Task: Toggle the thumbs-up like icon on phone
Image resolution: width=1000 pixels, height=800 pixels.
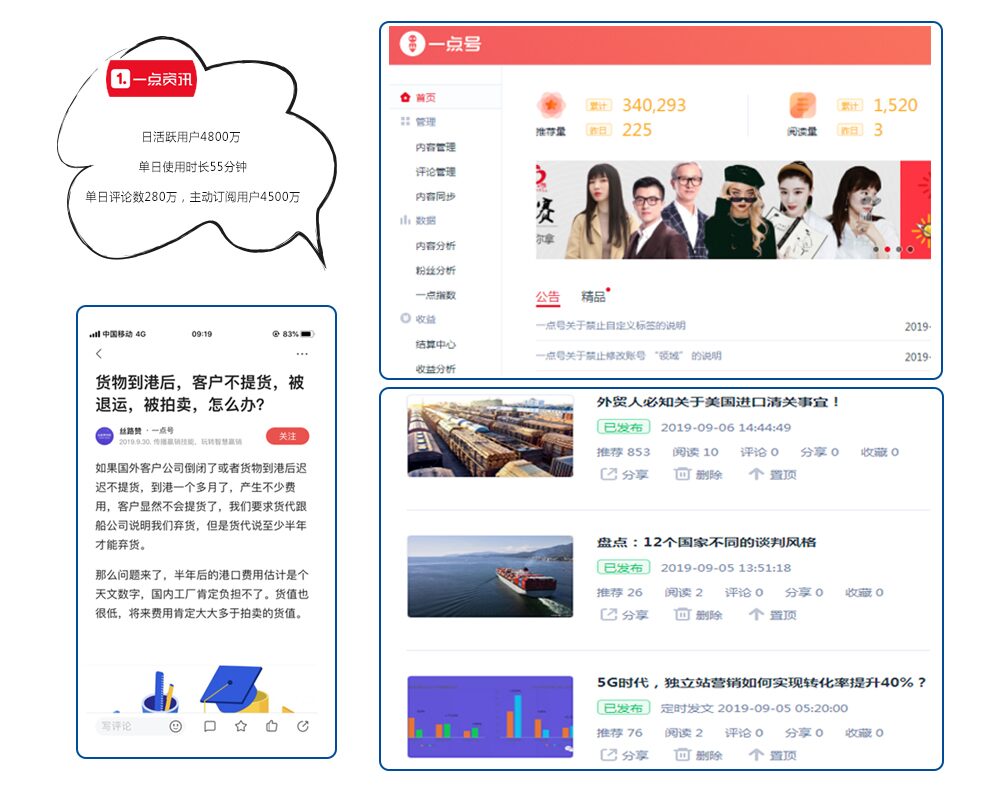Action: pos(272,726)
